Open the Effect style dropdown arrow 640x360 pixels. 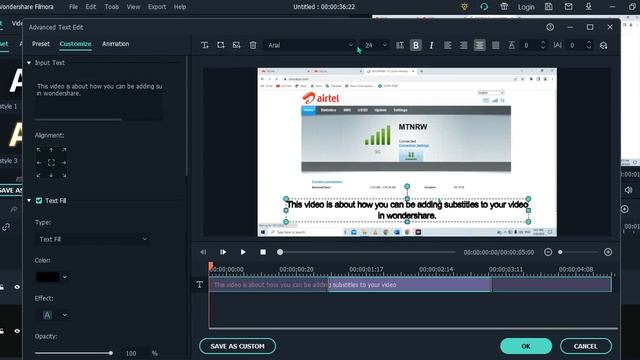[64, 315]
